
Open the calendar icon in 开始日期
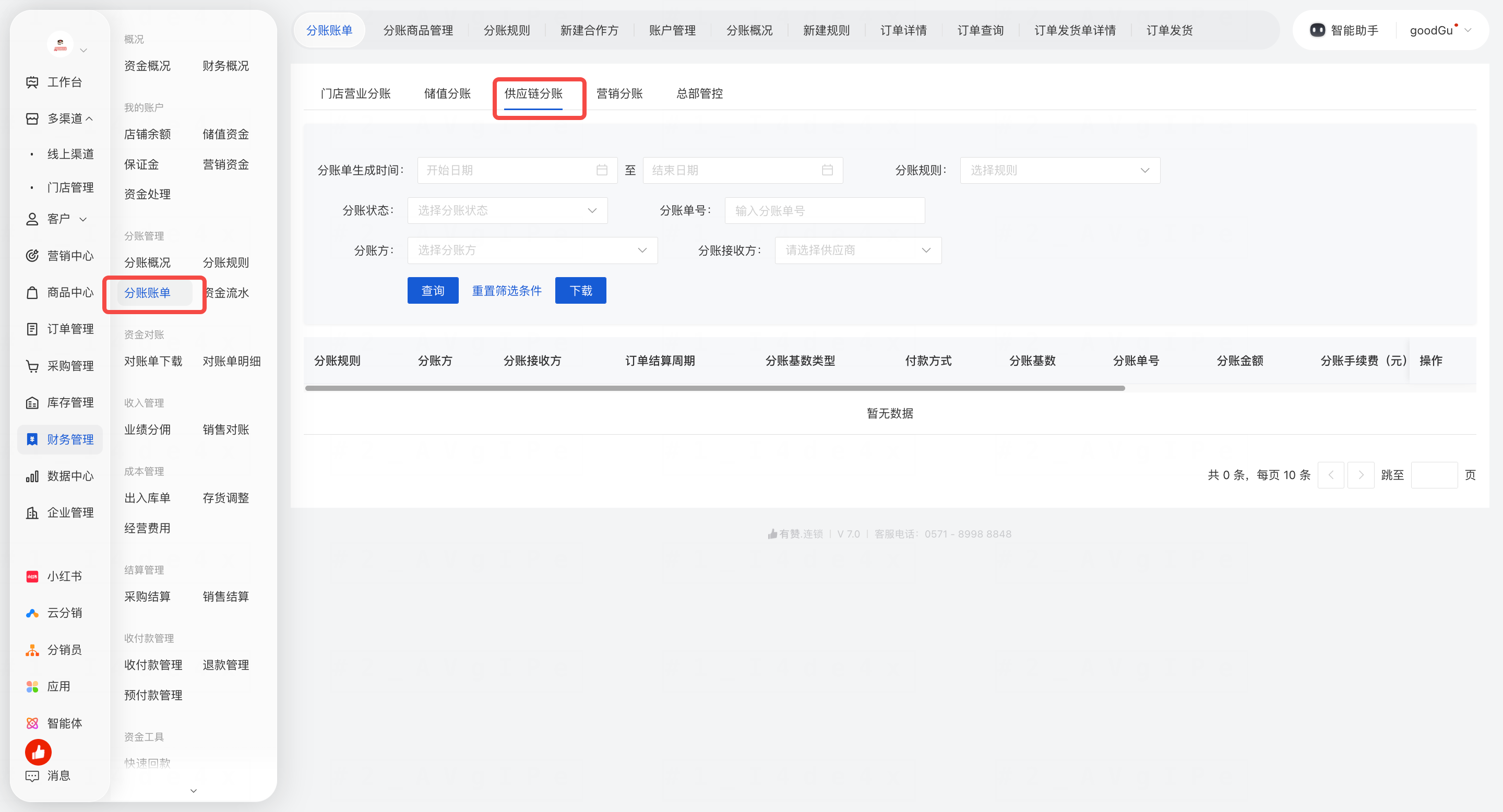point(602,170)
